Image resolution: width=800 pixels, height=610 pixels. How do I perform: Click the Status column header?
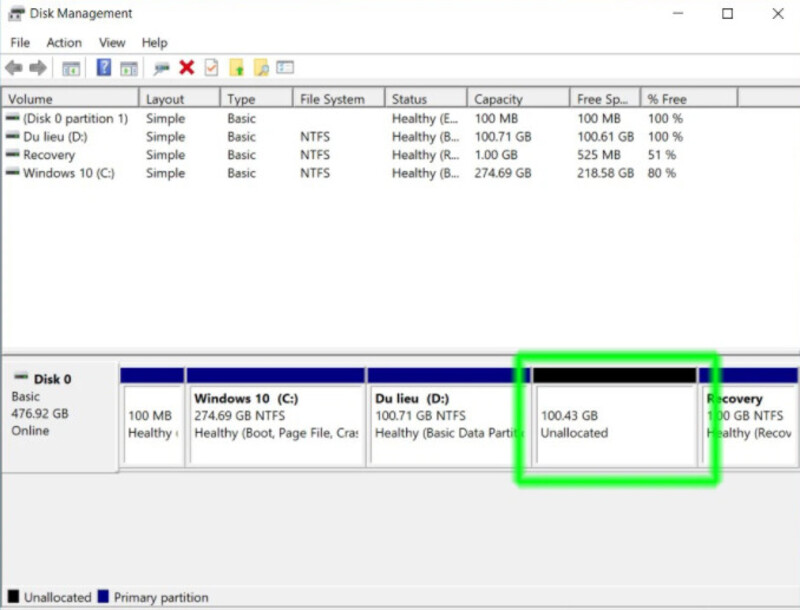tap(426, 98)
